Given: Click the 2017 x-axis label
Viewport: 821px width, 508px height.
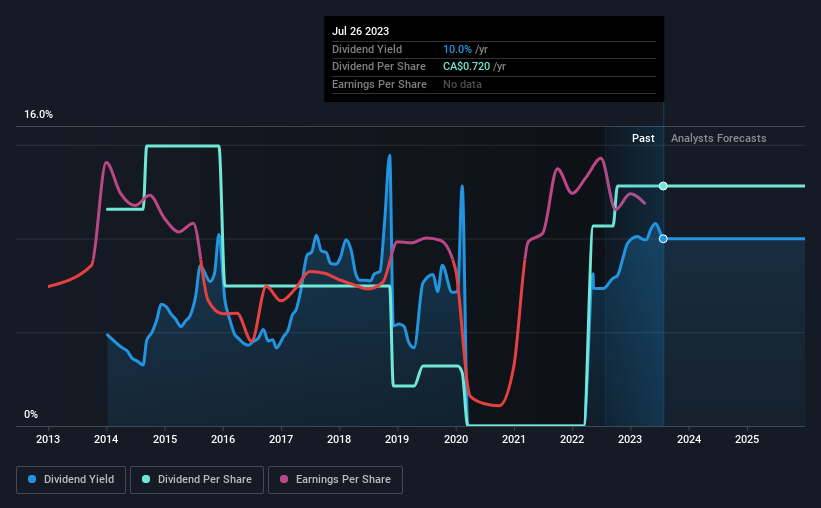Looking at the screenshot, I should pyautogui.click(x=281, y=439).
